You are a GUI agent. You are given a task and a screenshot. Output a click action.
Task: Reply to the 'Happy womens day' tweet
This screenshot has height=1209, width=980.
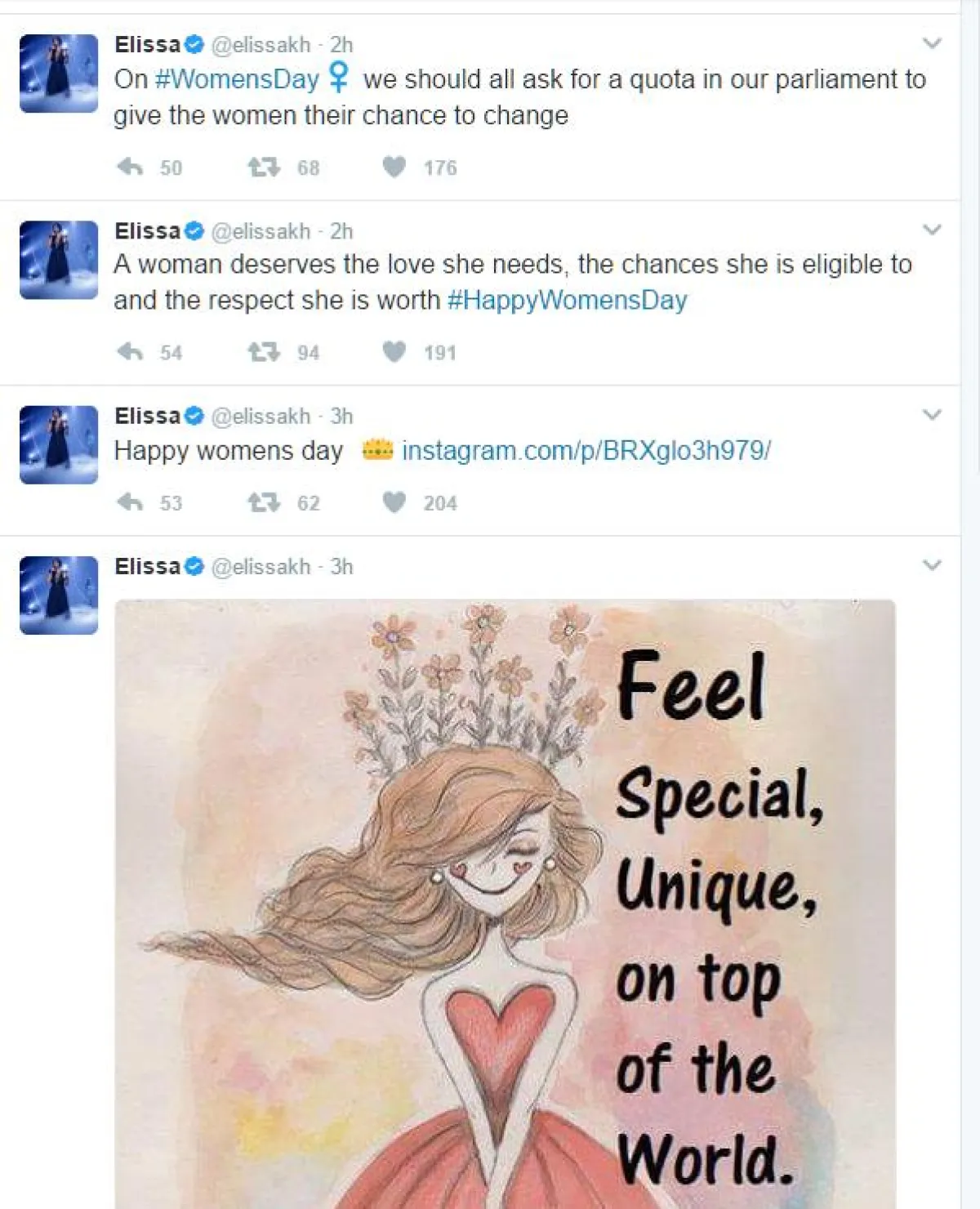click(x=131, y=502)
